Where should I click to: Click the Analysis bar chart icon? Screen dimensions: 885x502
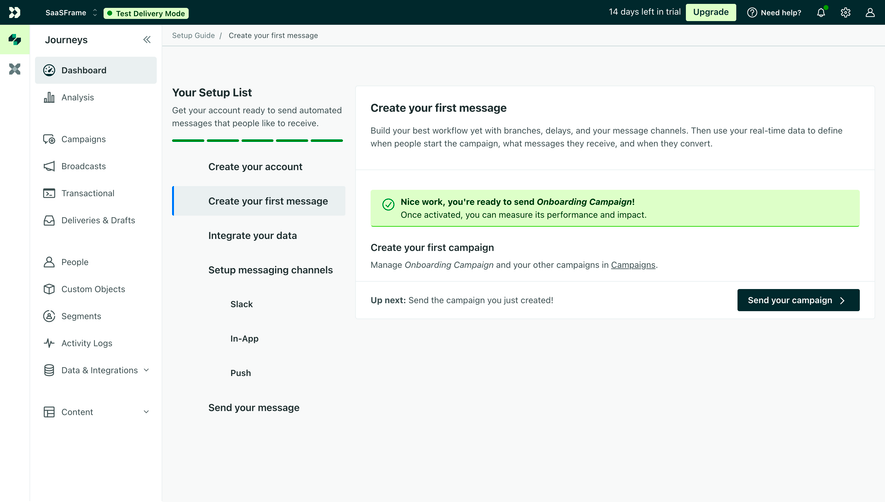tap(49, 97)
